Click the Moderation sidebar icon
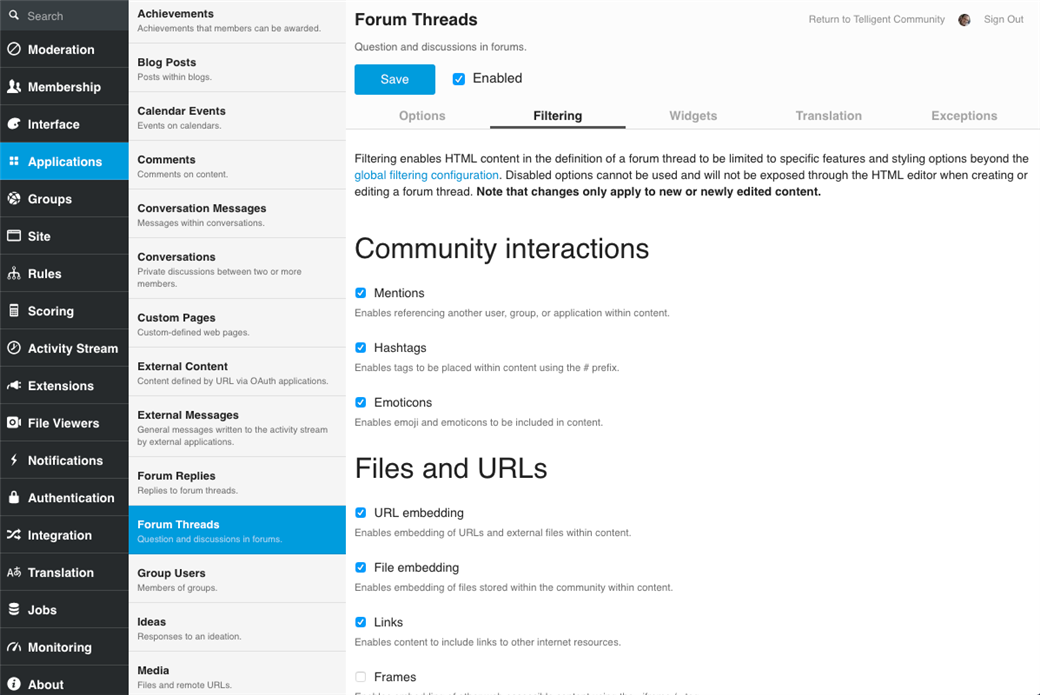 pos(14,49)
